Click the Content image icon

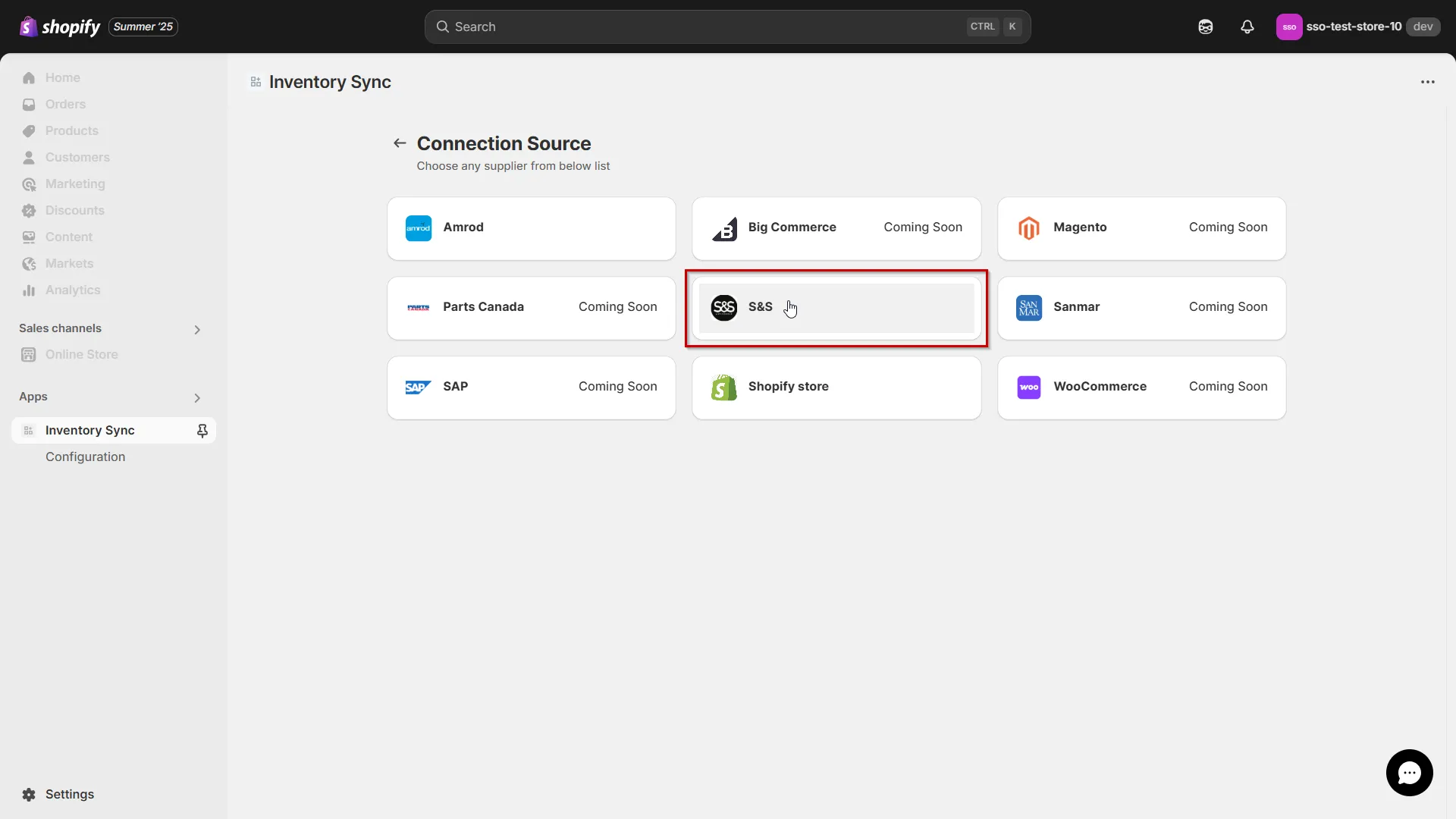(29, 237)
